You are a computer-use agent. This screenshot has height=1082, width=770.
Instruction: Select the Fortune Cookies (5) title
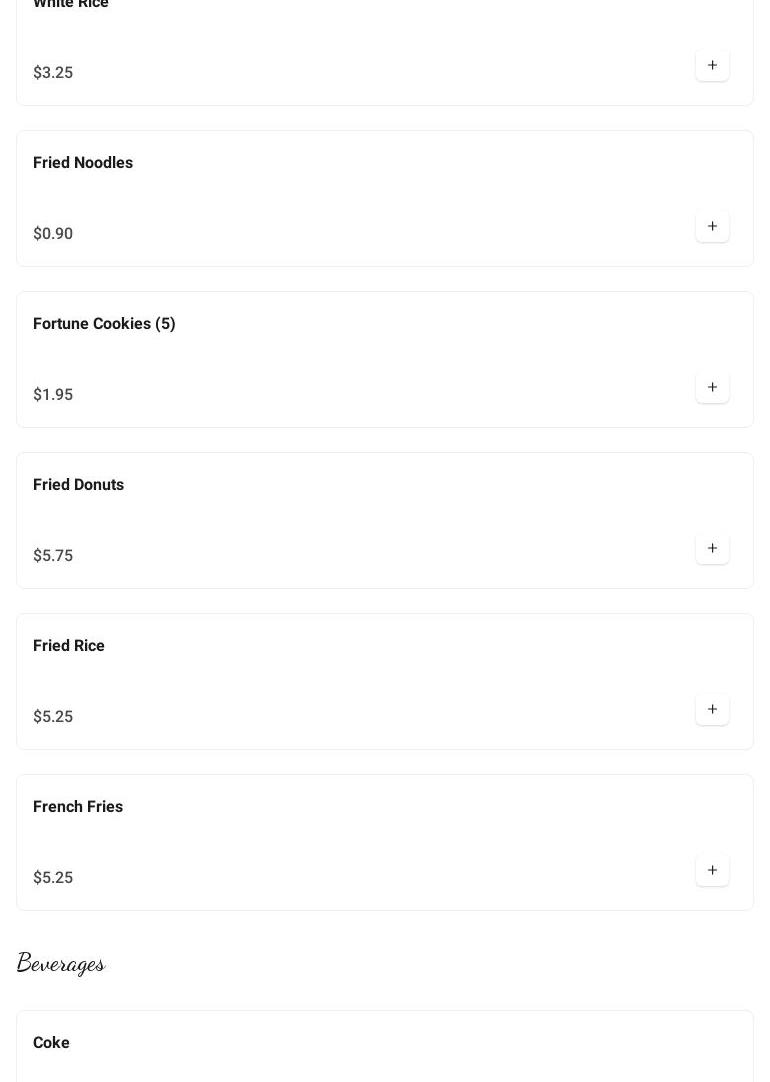click(104, 324)
